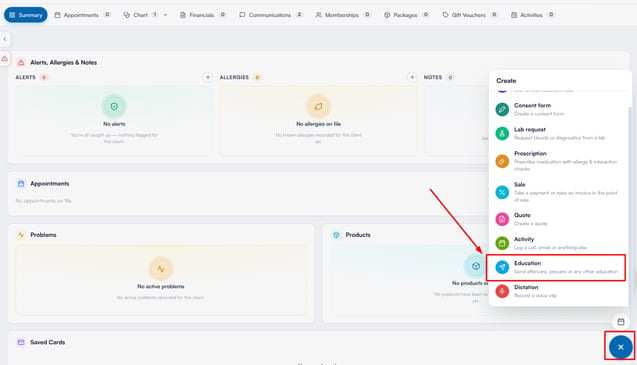Choose Dictation from the Create menu
The height and width of the screenshot is (365, 637).
(559, 291)
